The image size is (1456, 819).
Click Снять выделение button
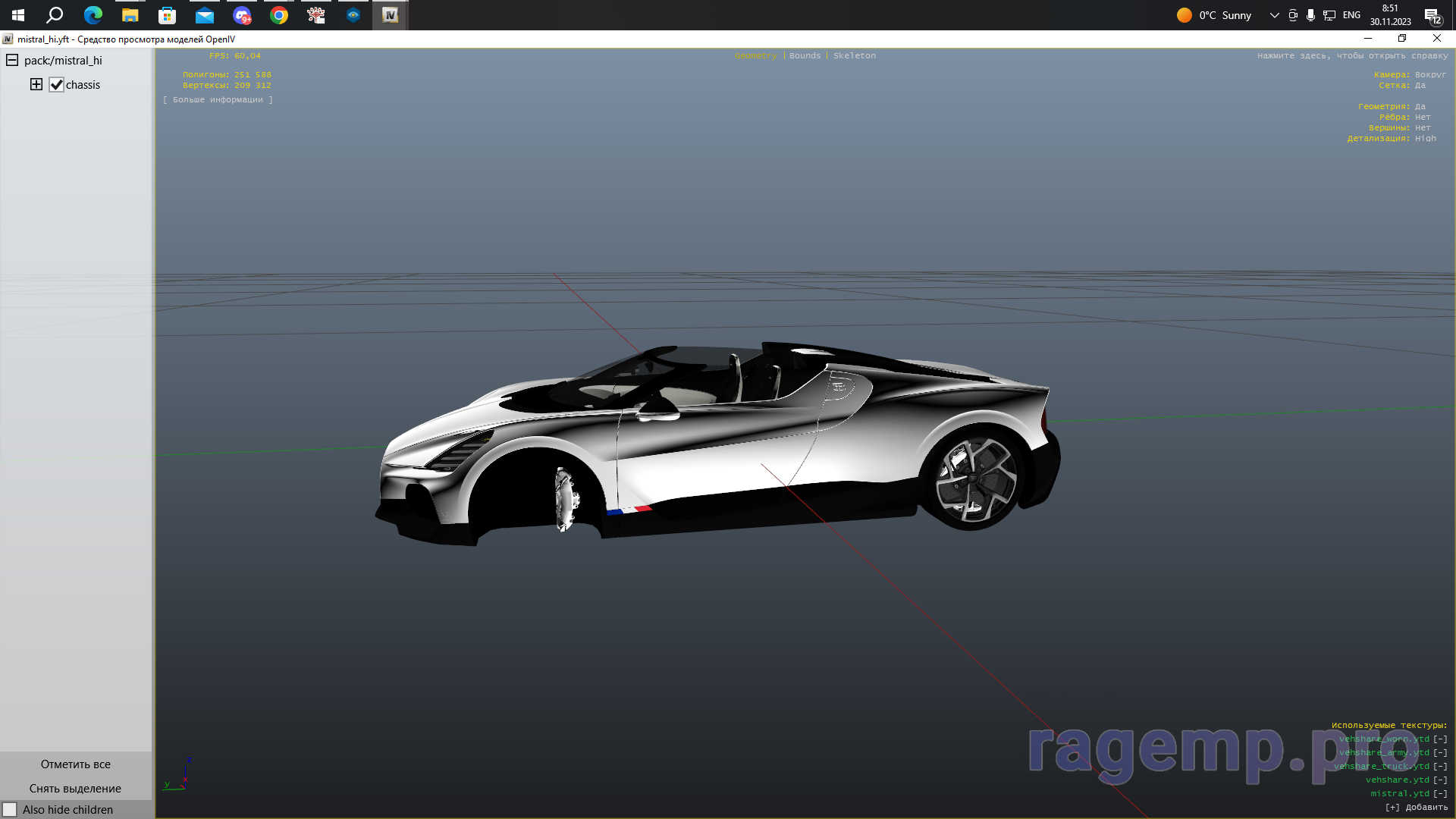[x=76, y=789]
